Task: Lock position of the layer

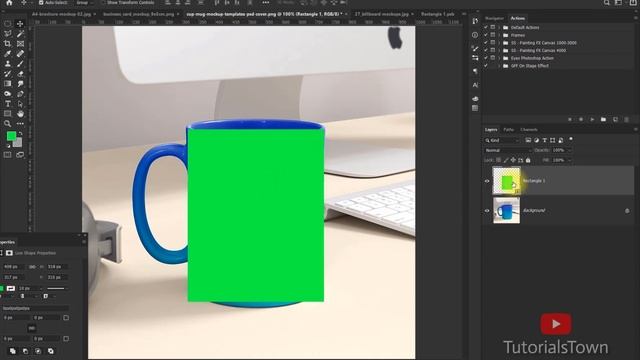Action: pyautogui.click(x=513, y=160)
